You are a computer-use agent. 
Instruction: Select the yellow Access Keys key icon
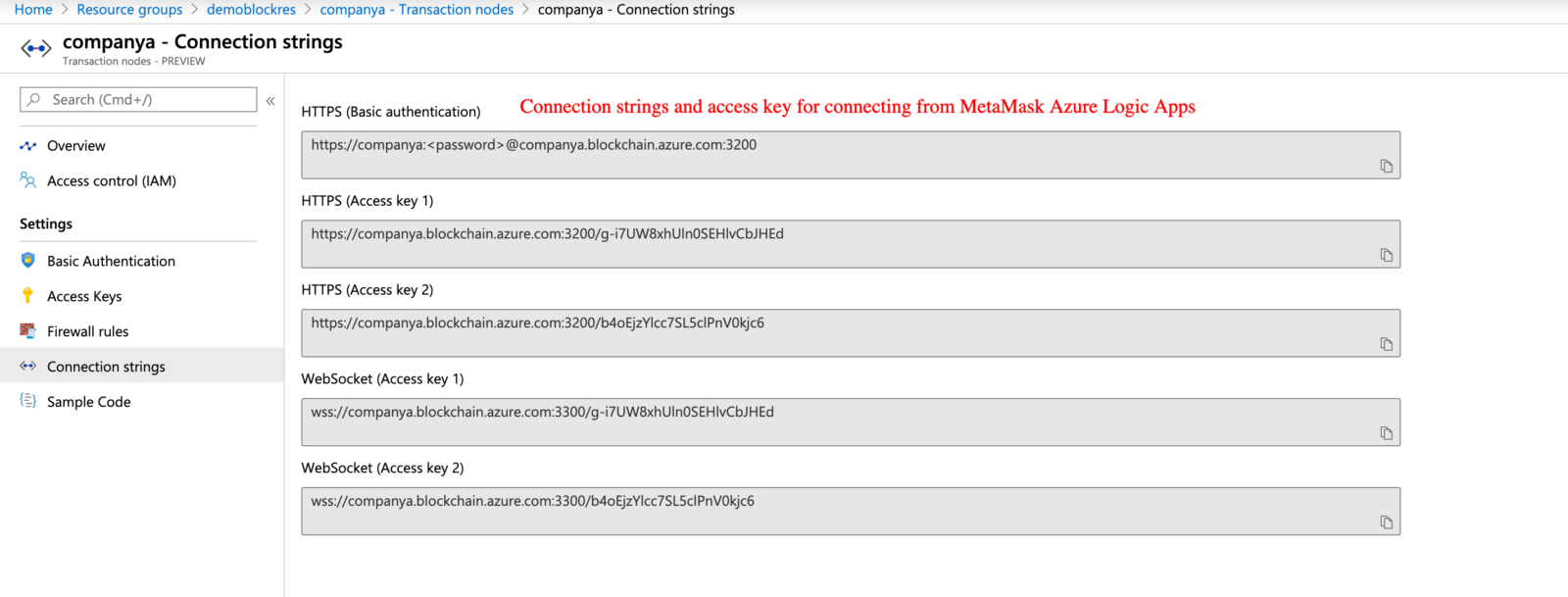click(x=28, y=296)
